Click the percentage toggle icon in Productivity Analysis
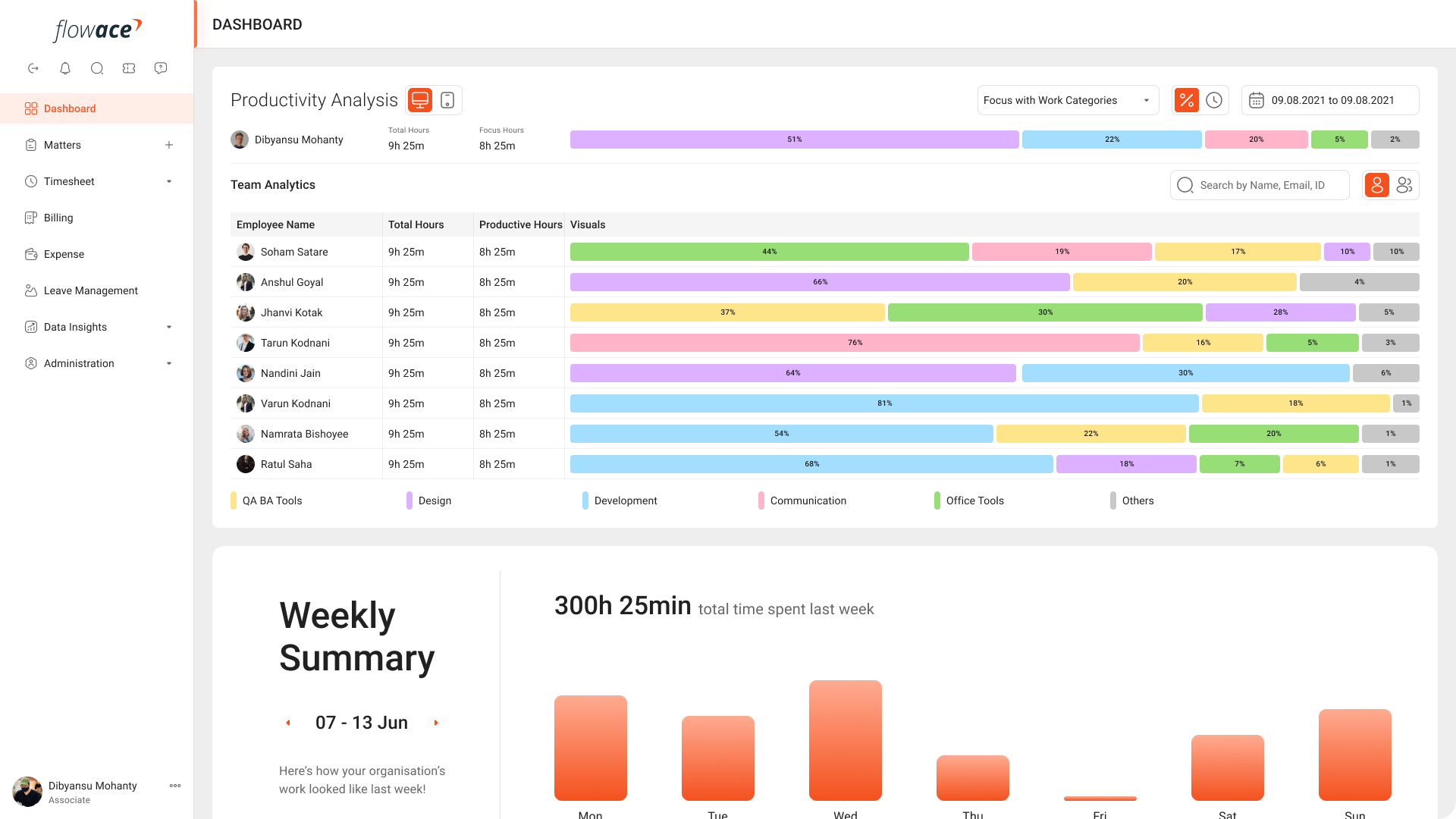 pos(1187,100)
